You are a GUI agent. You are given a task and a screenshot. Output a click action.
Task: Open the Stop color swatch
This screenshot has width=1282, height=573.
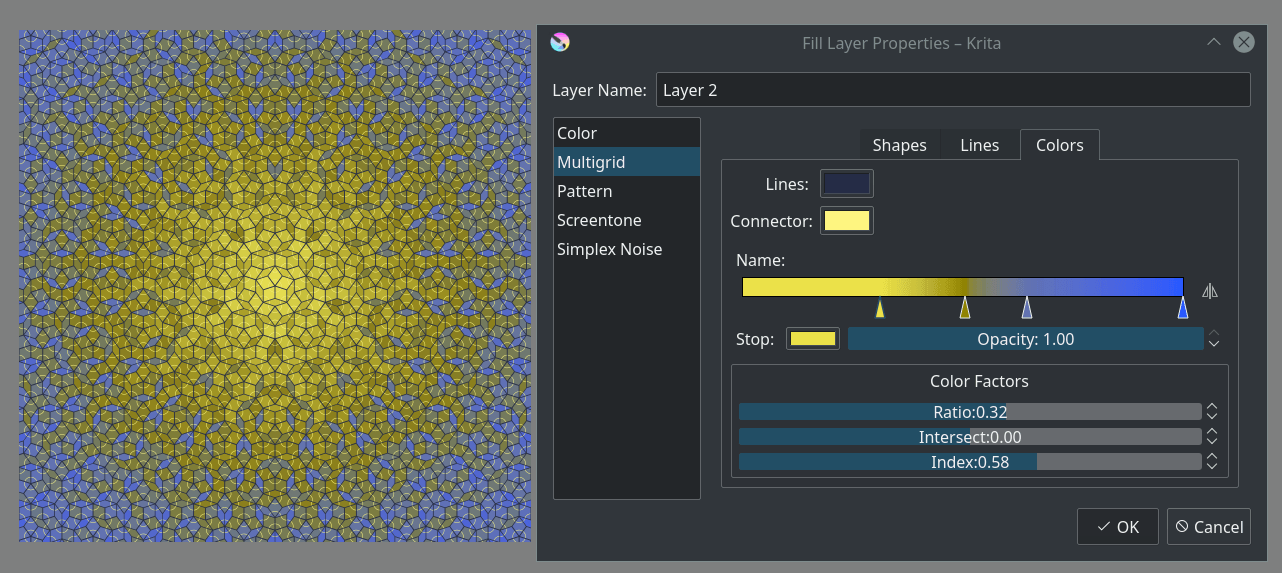click(812, 339)
